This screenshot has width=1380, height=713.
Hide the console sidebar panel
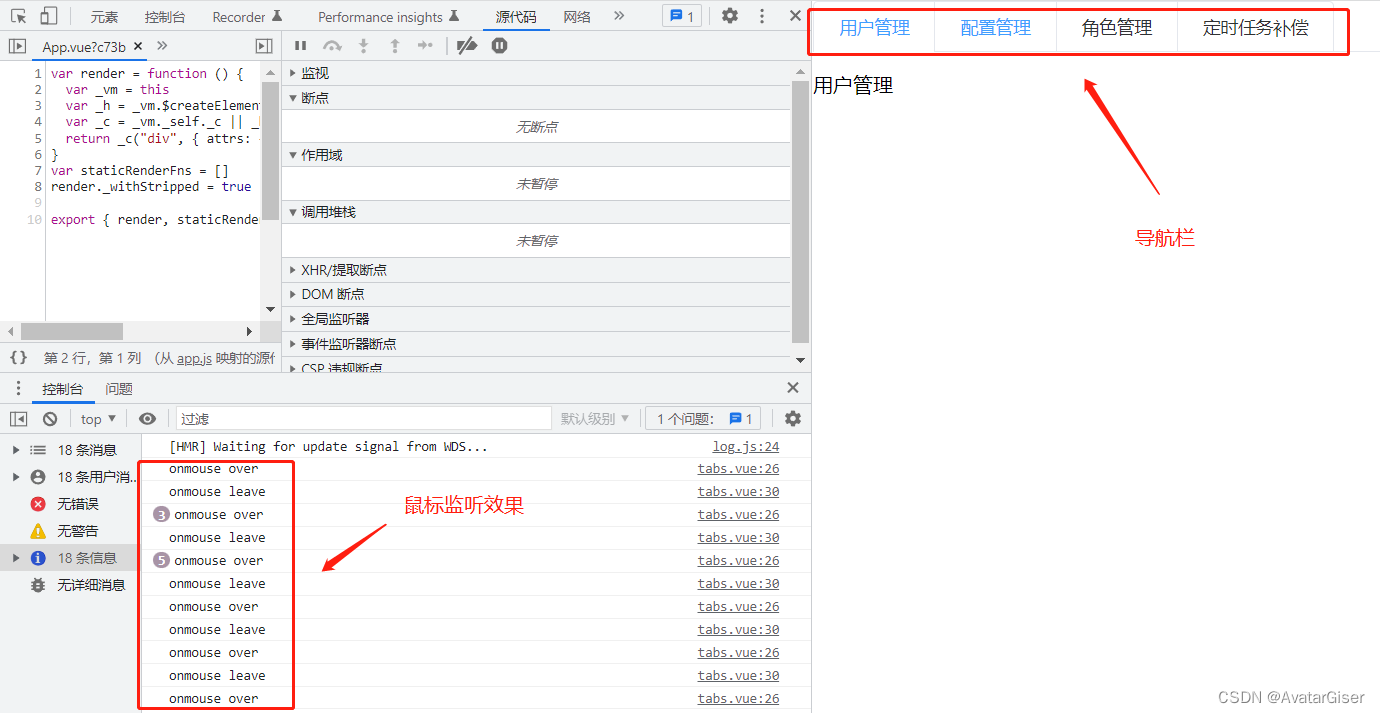pyautogui.click(x=16, y=418)
